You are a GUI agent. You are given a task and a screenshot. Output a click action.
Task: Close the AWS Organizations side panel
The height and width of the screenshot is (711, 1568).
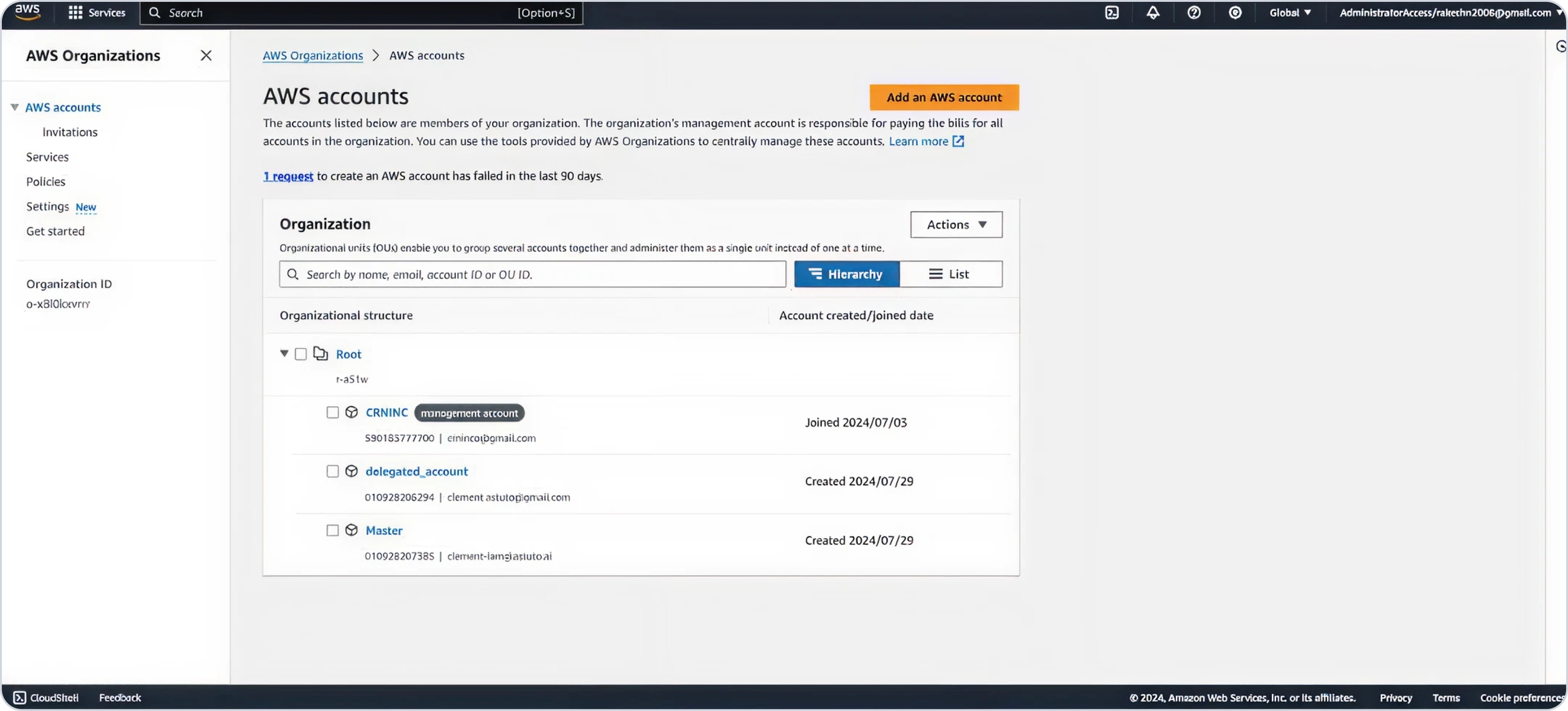click(x=206, y=56)
